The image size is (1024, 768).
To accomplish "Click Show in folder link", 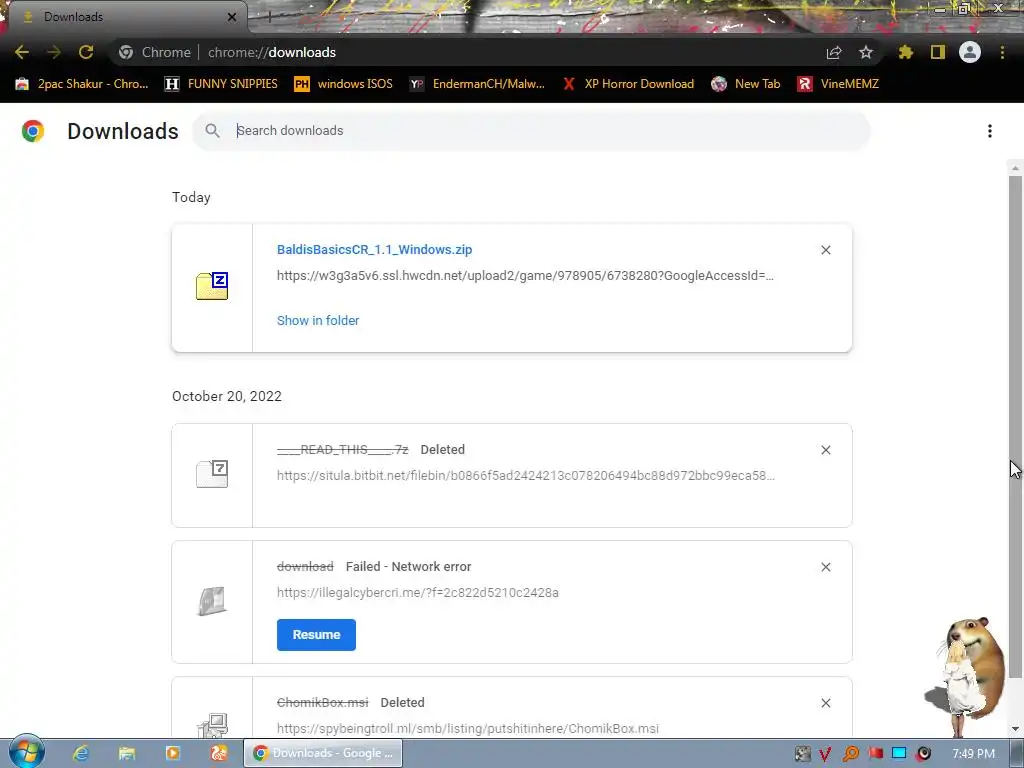I will [x=318, y=321].
